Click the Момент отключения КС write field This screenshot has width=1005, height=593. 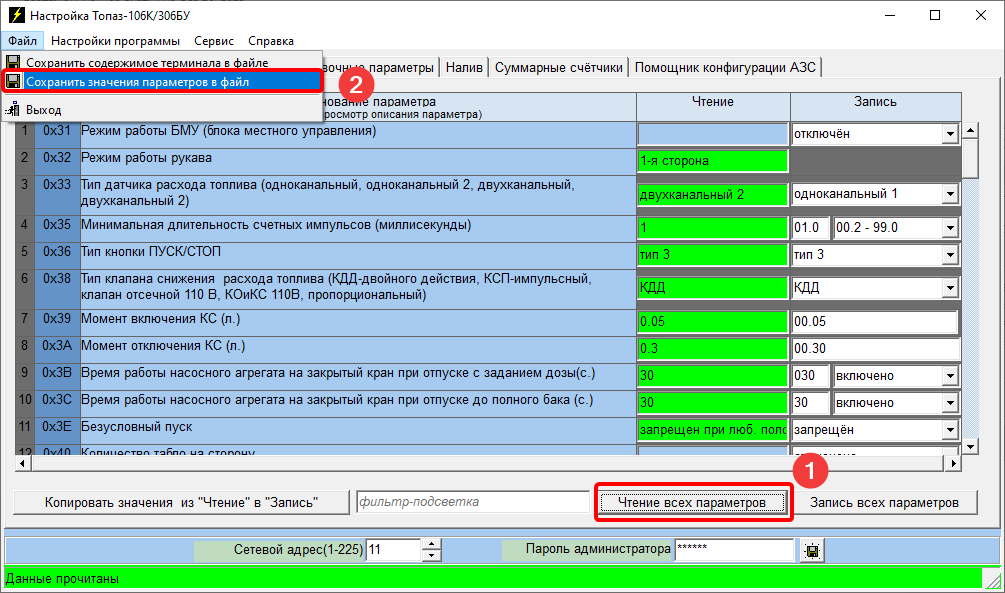click(875, 348)
